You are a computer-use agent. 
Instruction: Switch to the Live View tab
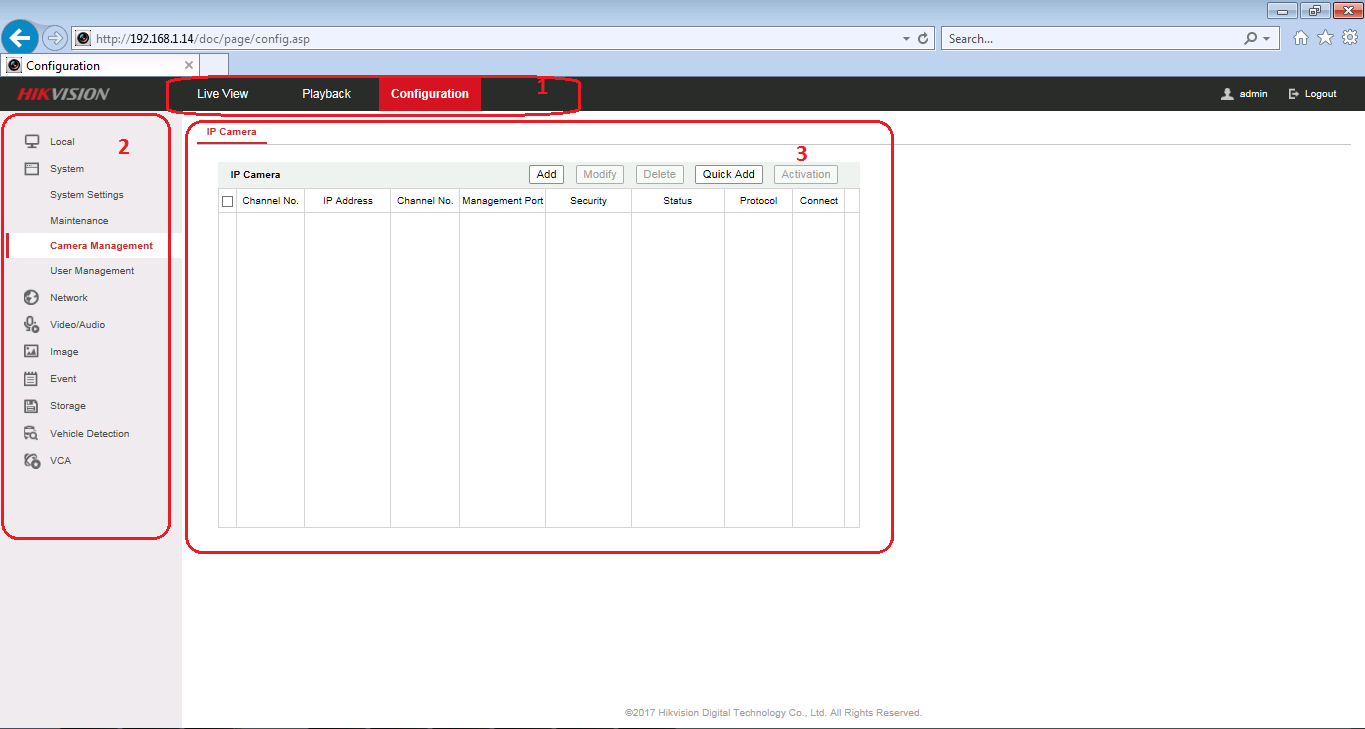pos(222,94)
